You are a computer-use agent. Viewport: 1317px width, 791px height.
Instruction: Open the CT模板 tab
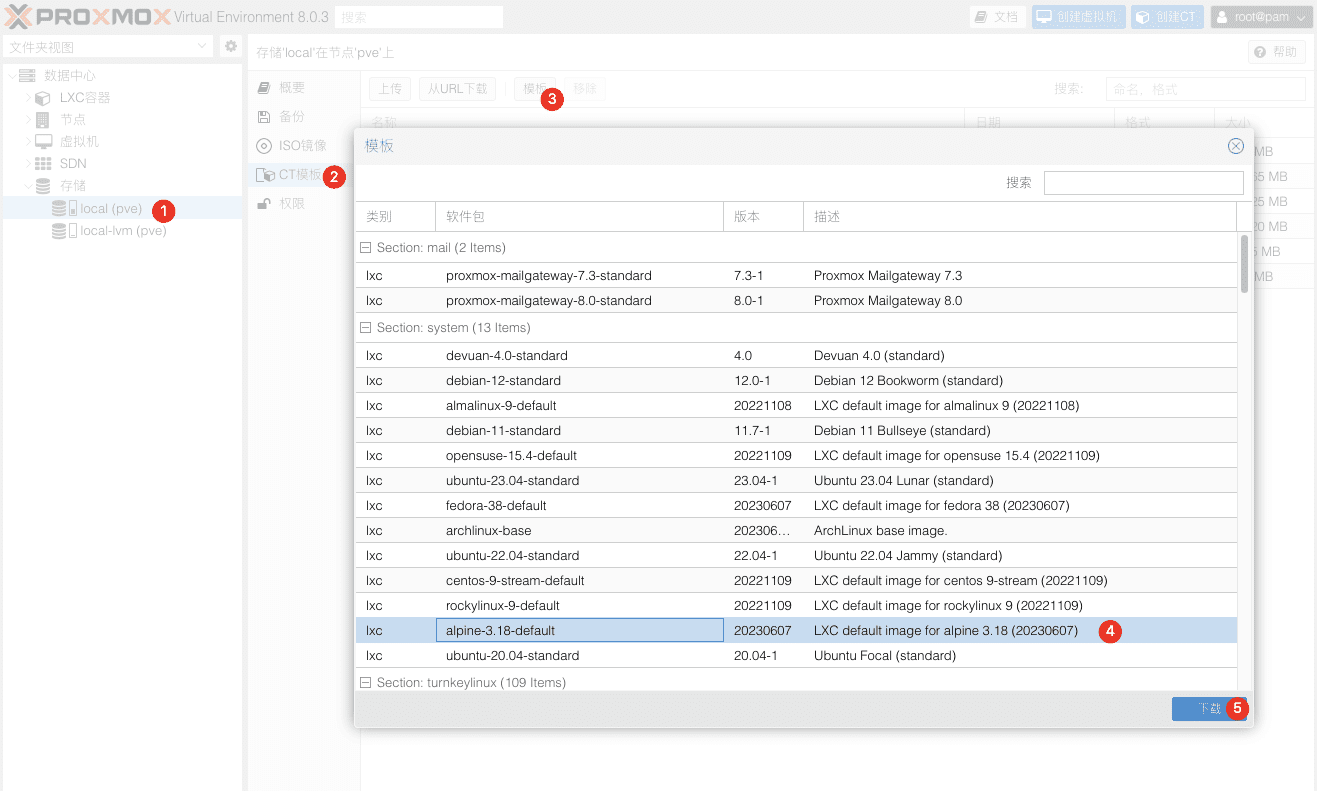304,175
